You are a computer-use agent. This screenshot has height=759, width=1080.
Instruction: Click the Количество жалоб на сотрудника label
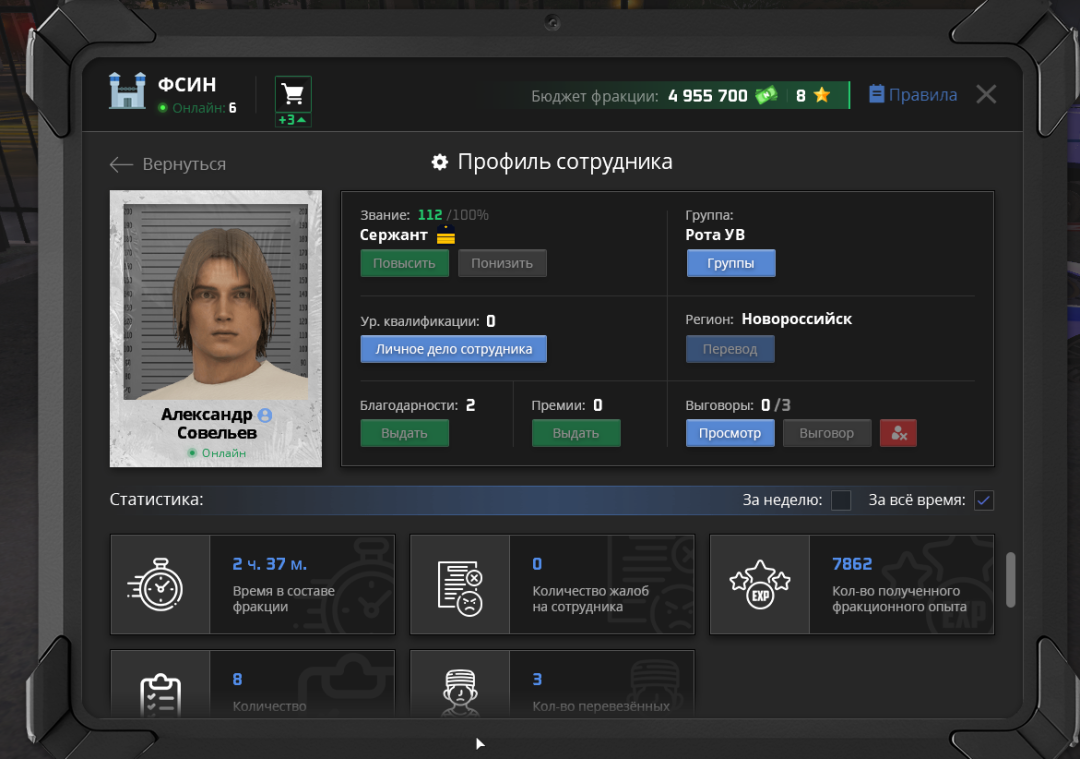(x=590, y=599)
